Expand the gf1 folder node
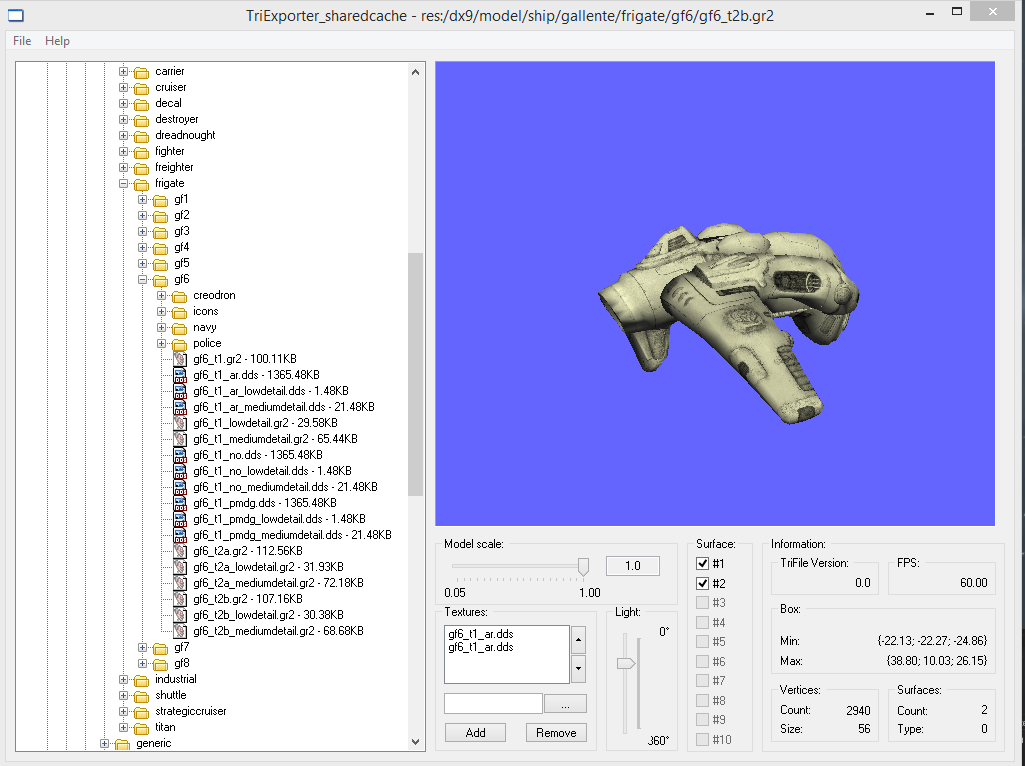1025x766 pixels. point(142,199)
